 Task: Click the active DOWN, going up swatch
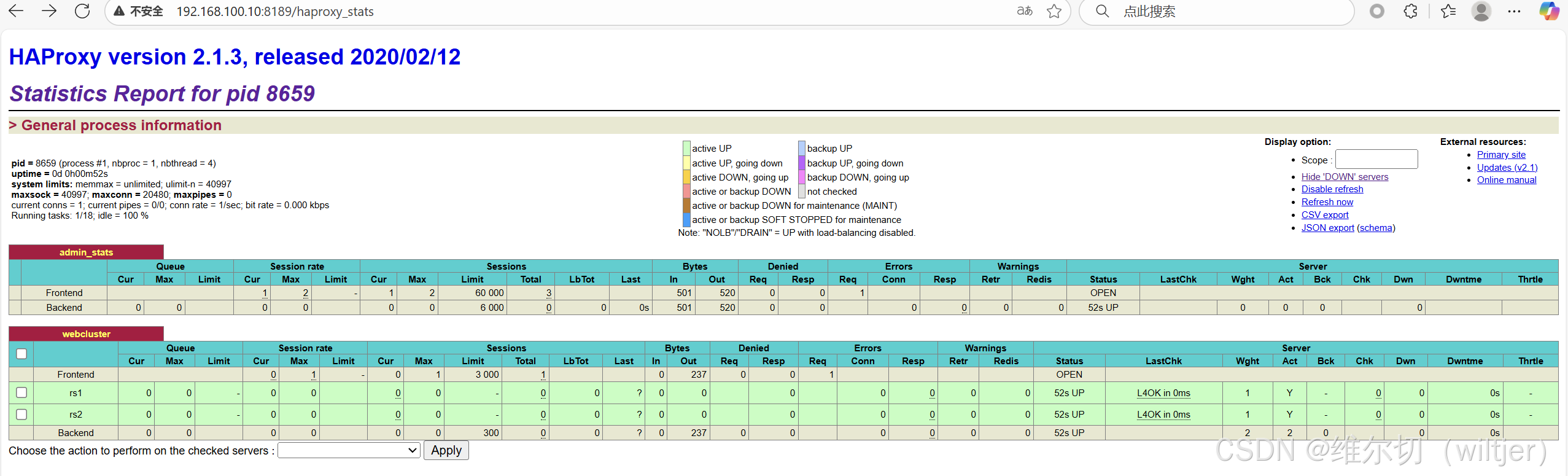click(686, 177)
